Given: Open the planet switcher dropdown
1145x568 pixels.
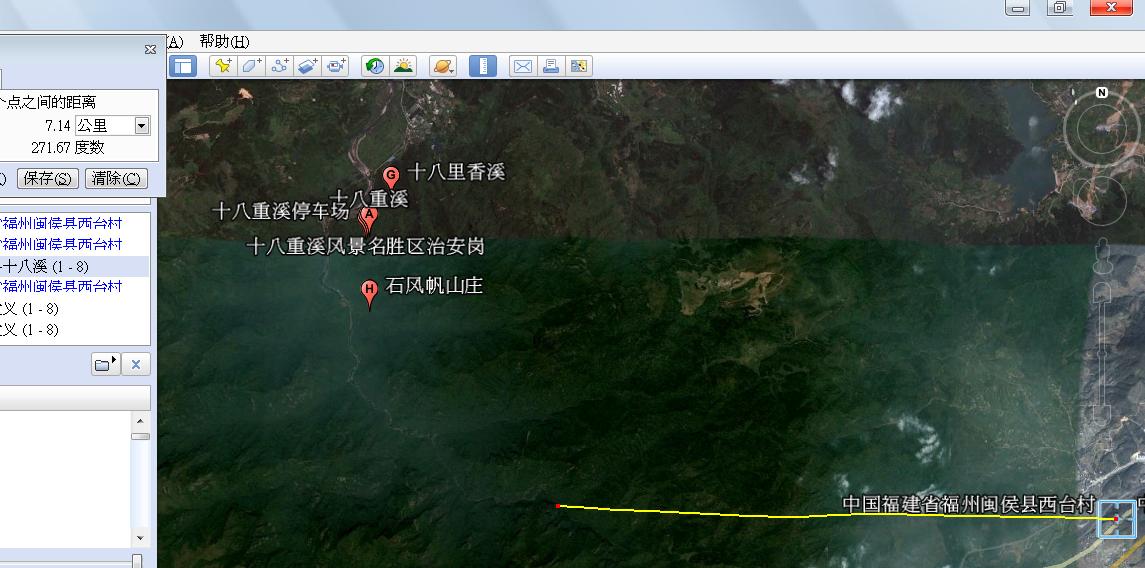Looking at the screenshot, I should [x=443, y=66].
